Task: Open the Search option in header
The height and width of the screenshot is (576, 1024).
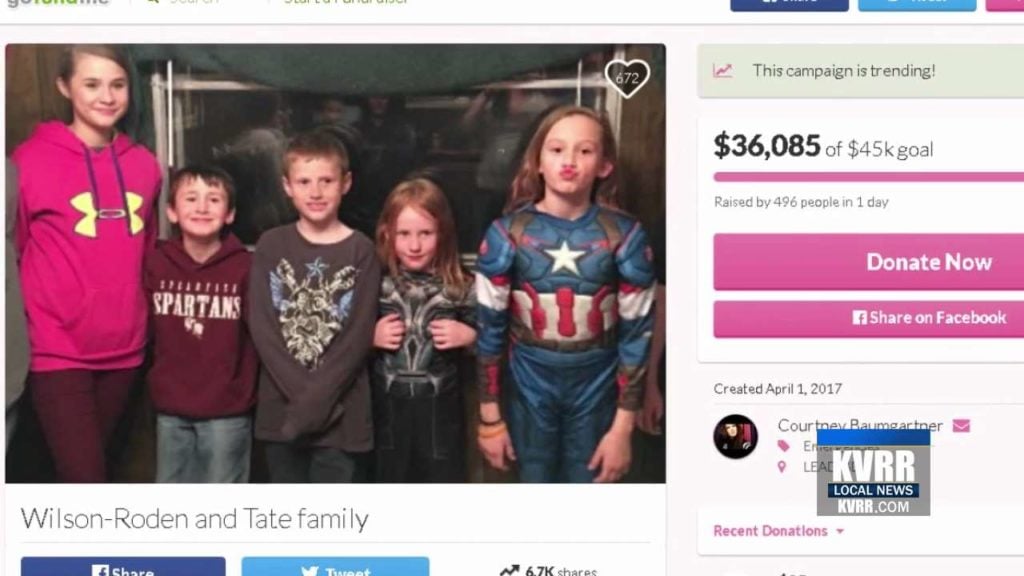Action: click(183, 2)
